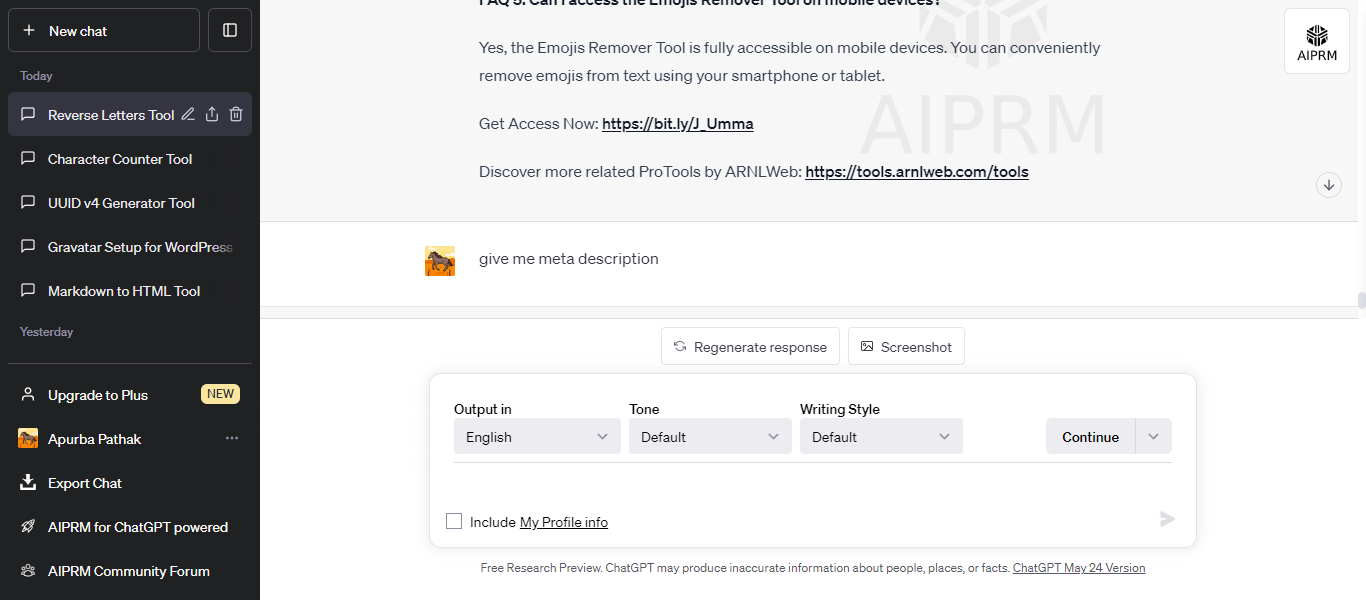Enable the Include My Profile info checkbox
Screen dimensions: 1366x600
454,521
